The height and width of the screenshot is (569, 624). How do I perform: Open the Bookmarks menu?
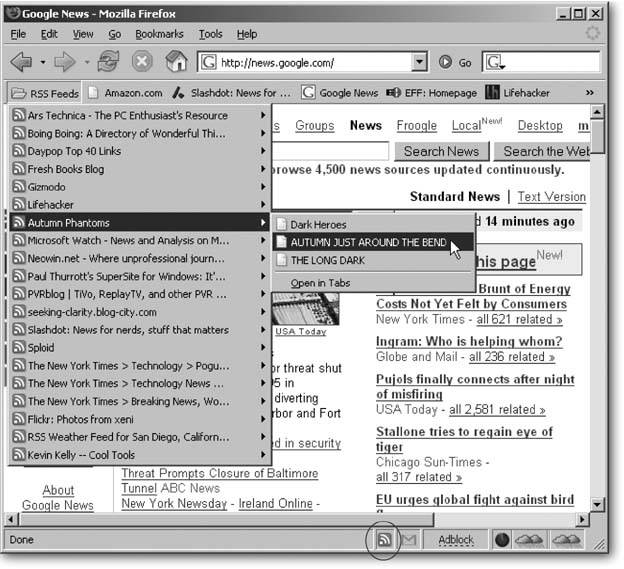(159, 34)
